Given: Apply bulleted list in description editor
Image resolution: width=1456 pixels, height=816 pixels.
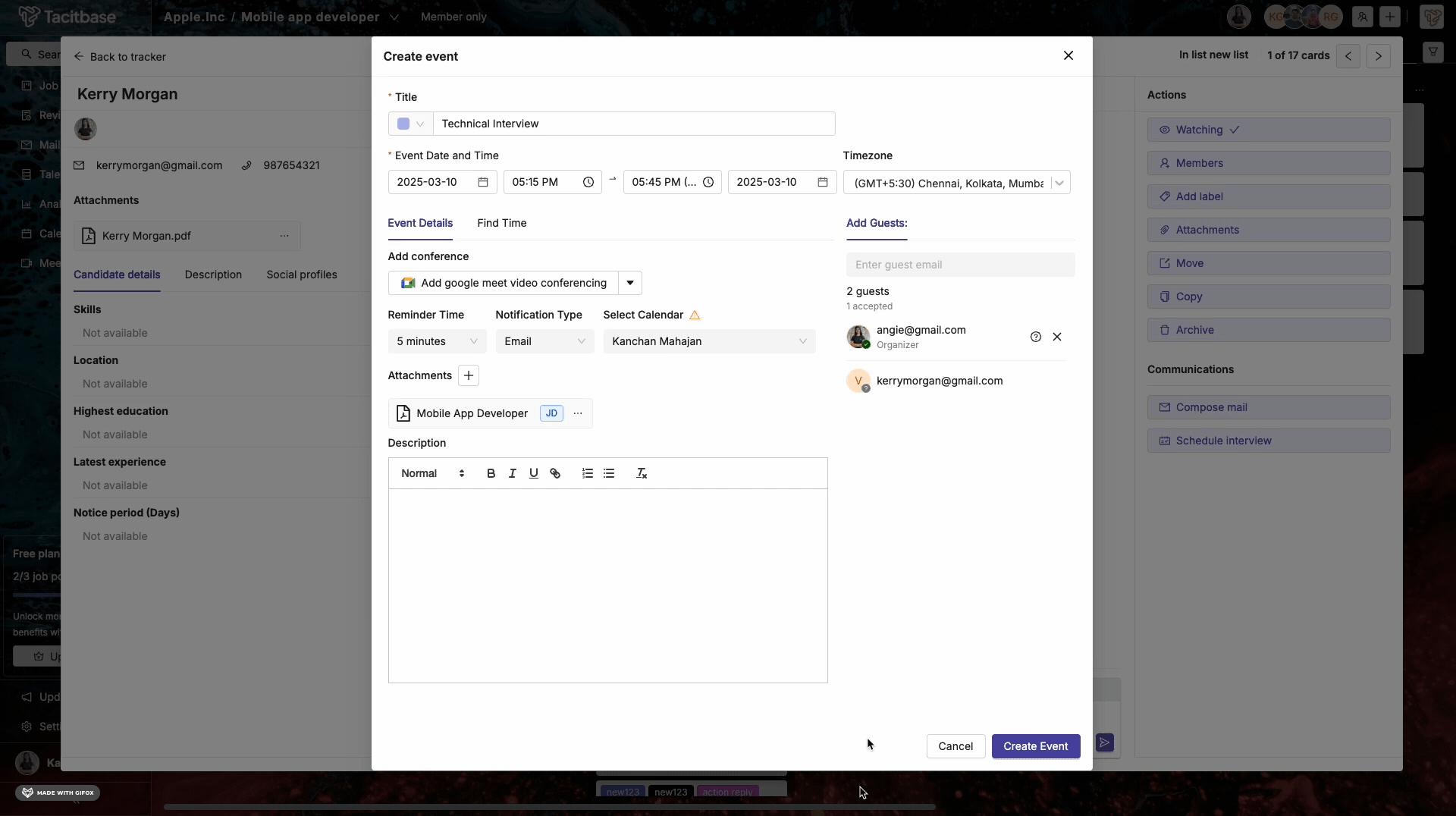Looking at the screenshot, I should [x=608, y=473].
